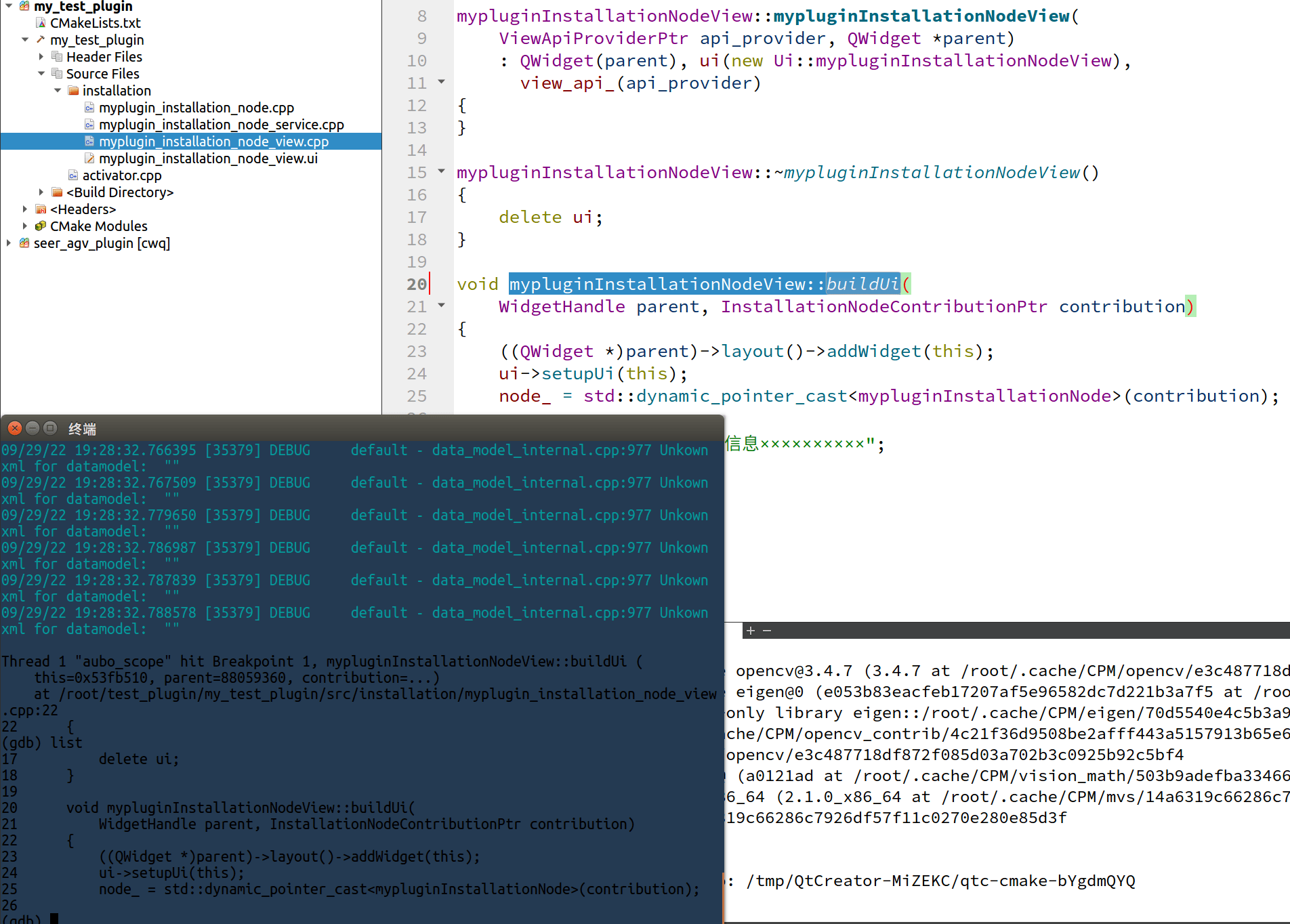Image resolution: width=1290 pixels, height=924 pixels.
Task: Click icon of myplugin_installation_node_service.cpp
Action: (x=89, y=125)
